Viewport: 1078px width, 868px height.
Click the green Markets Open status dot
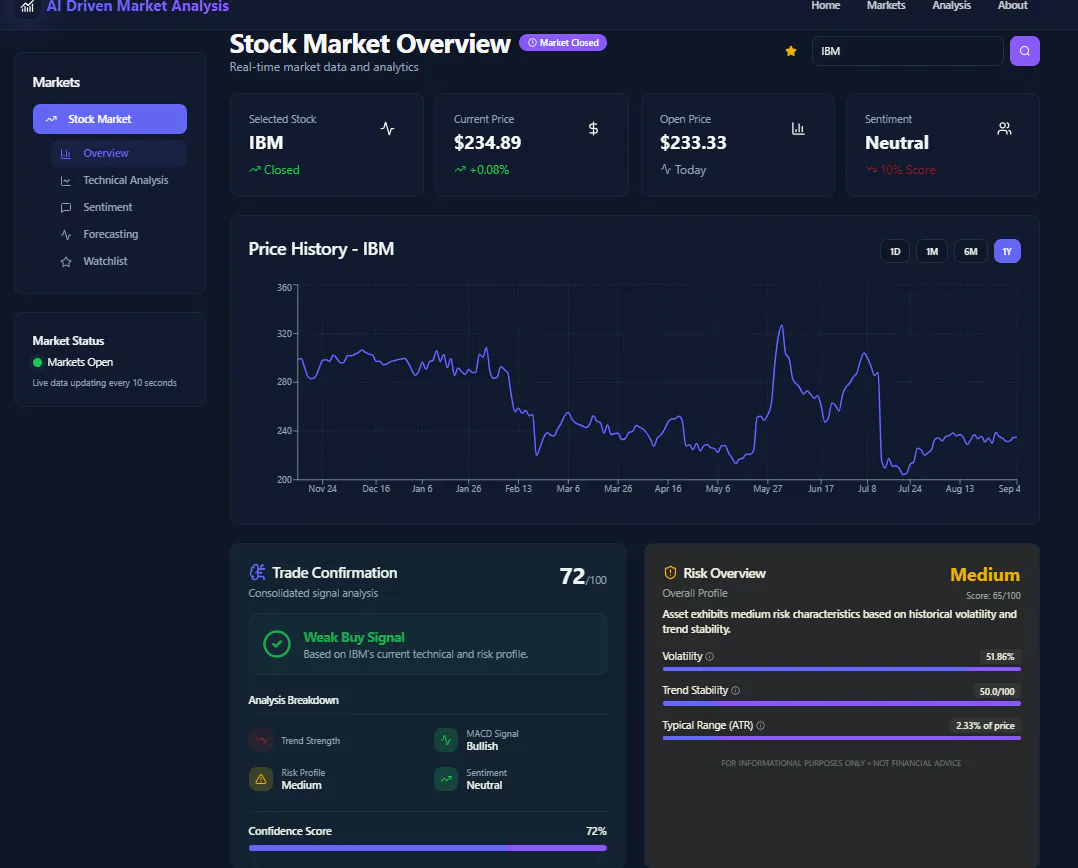click(38, 362)
